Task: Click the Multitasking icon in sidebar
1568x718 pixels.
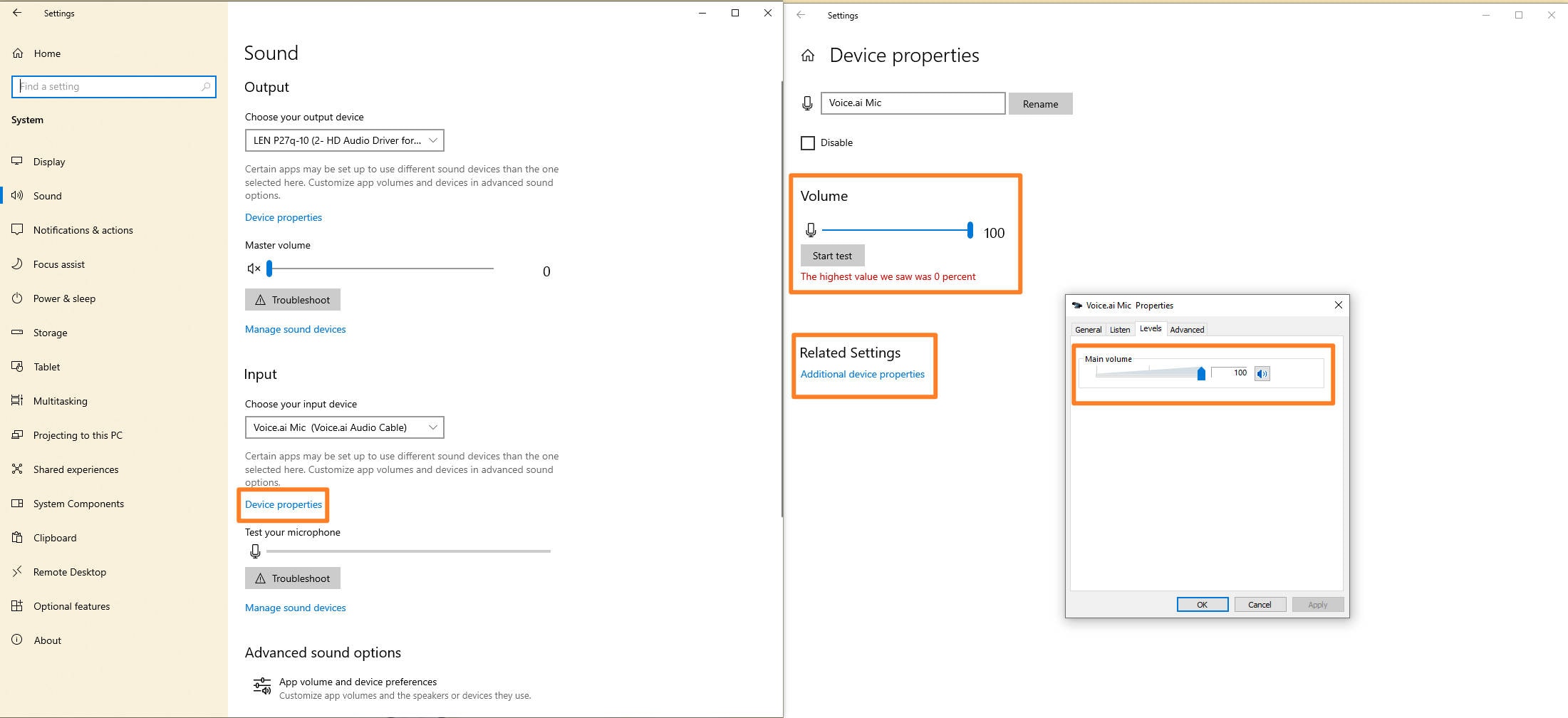Action: click(18, 401)
